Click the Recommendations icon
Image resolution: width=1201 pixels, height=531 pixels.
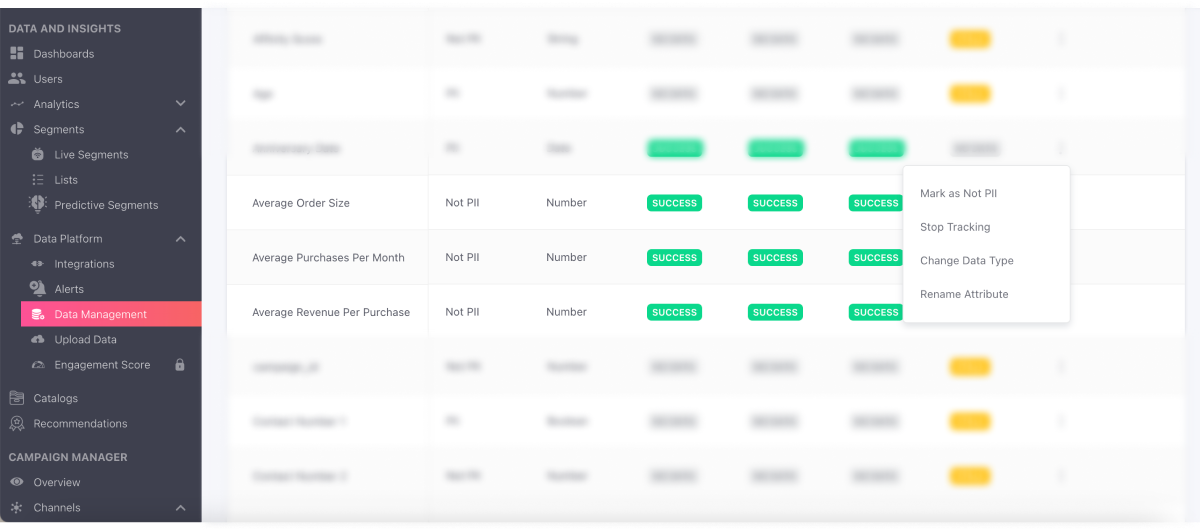pos(17,424)
